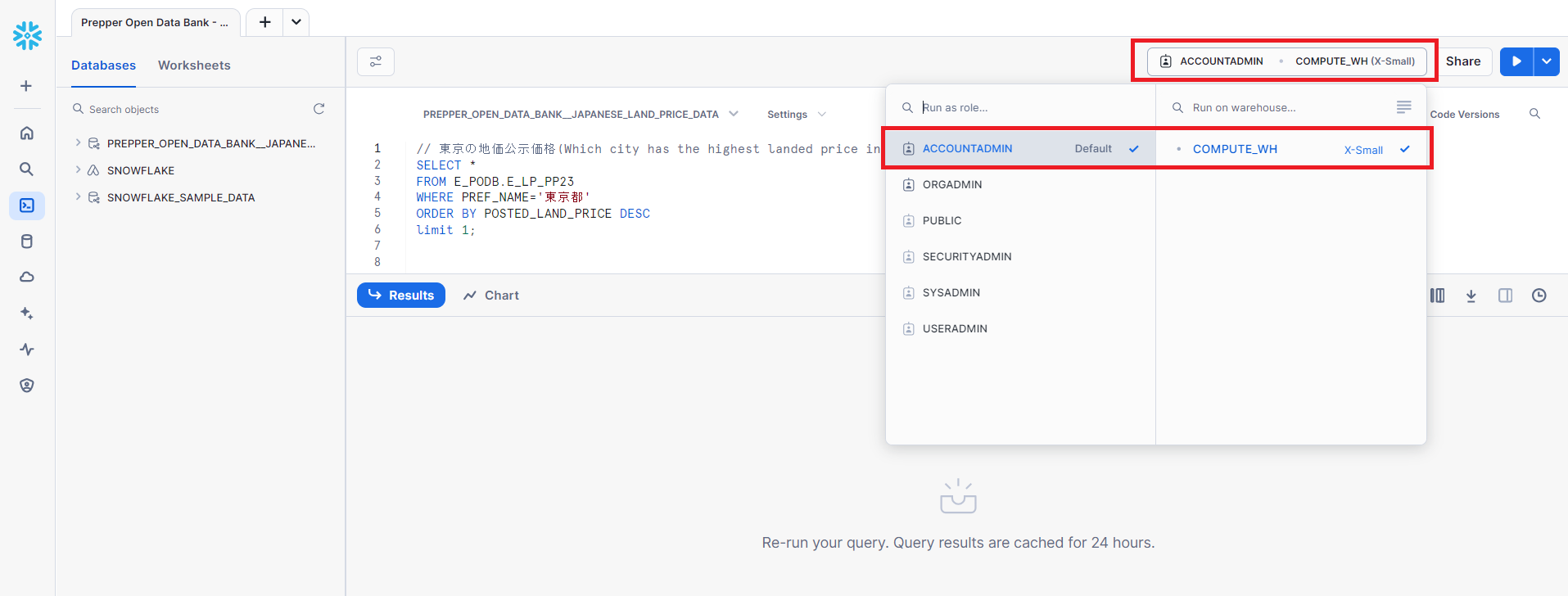1568x596 pixels.
Task: Open the Settings dropdown
Action: [x=796, y=115]
